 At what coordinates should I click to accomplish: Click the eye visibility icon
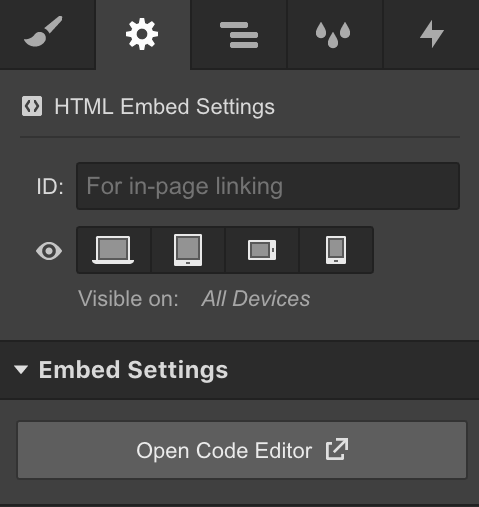click(49, 251)
